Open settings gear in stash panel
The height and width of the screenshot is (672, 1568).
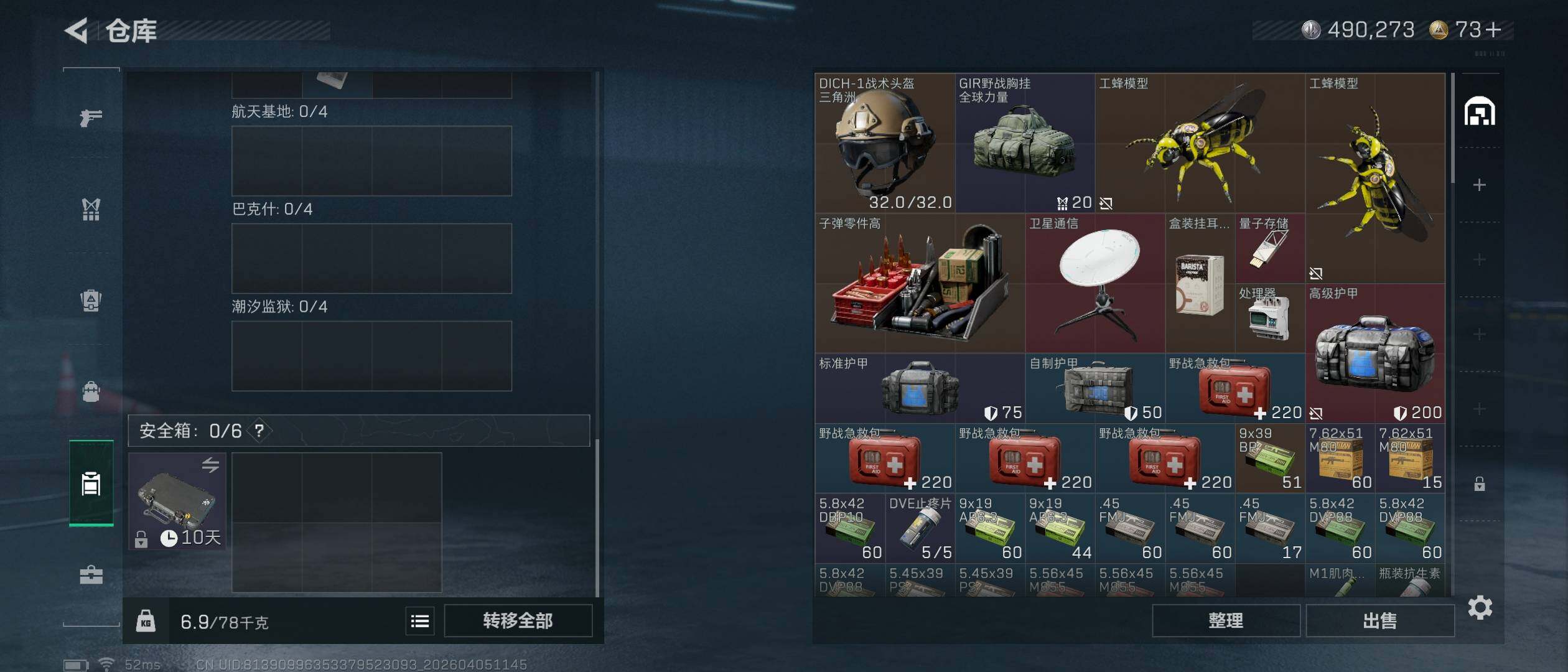tap(1480, 607)
